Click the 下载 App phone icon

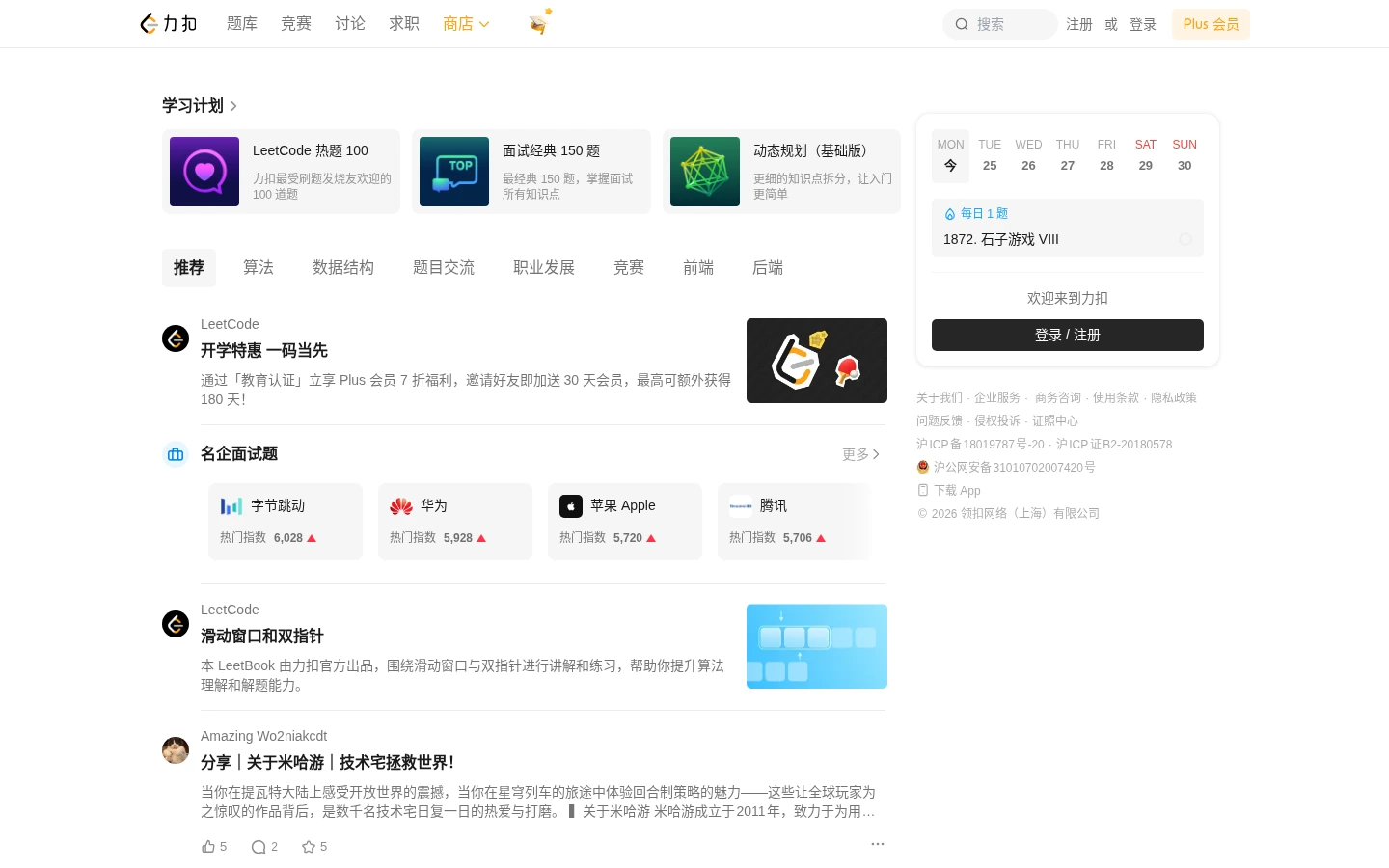pyautogui.click(x=923, y=490)
